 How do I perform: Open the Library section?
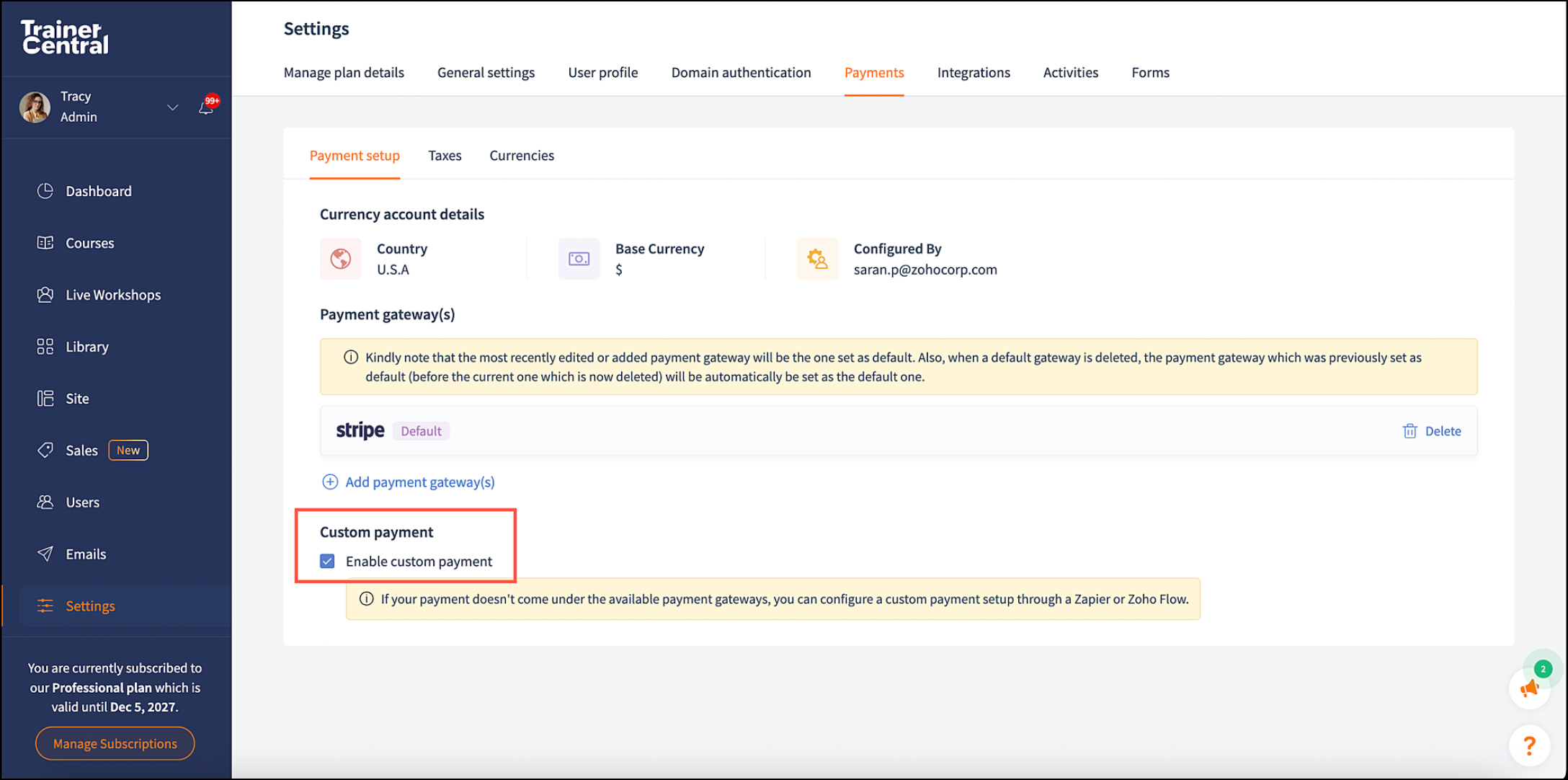[x=86, y=347]
